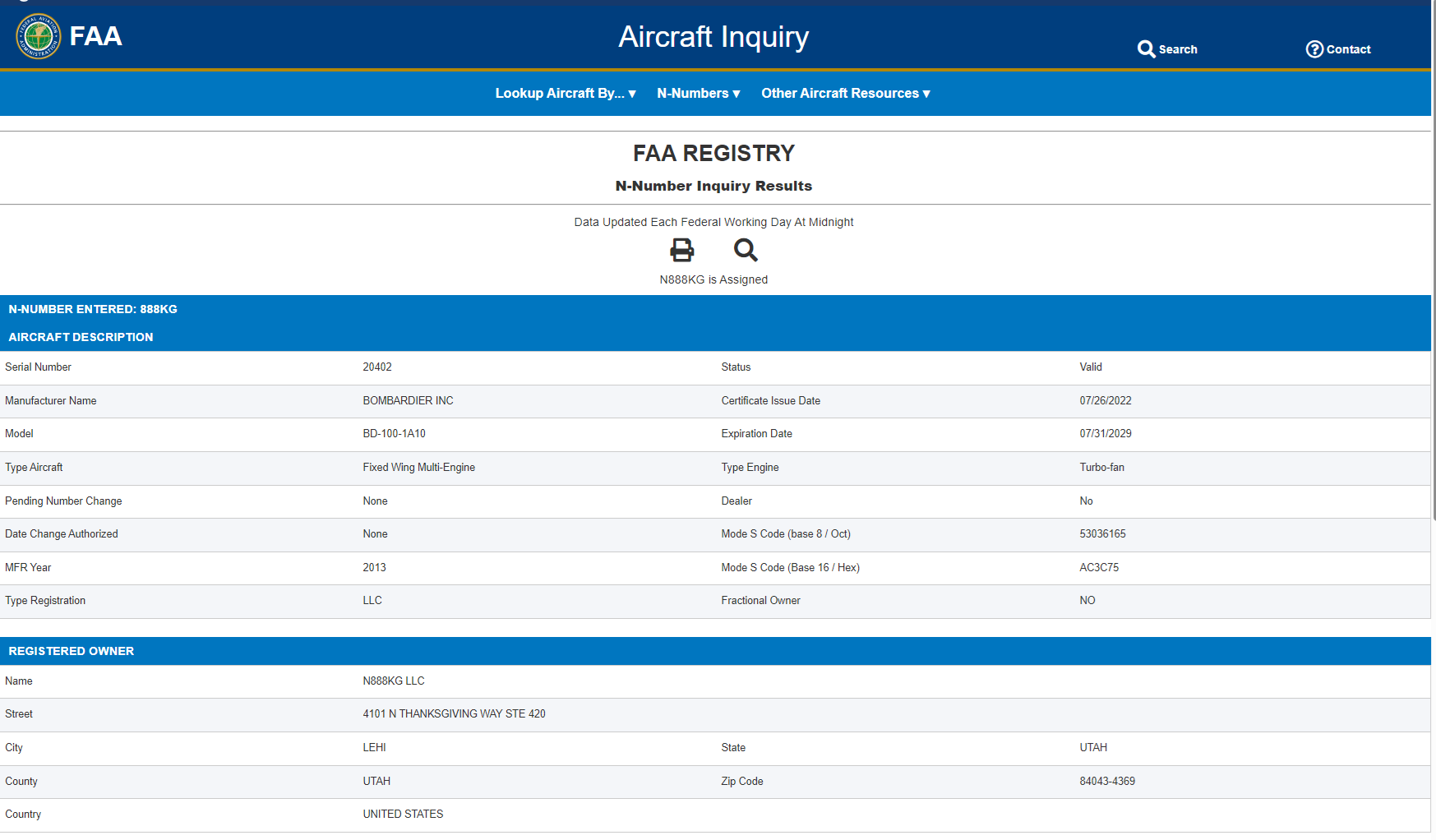Click the magnifier icon for new N-number search
The image size is (1436, 840).
pos(746,250)
